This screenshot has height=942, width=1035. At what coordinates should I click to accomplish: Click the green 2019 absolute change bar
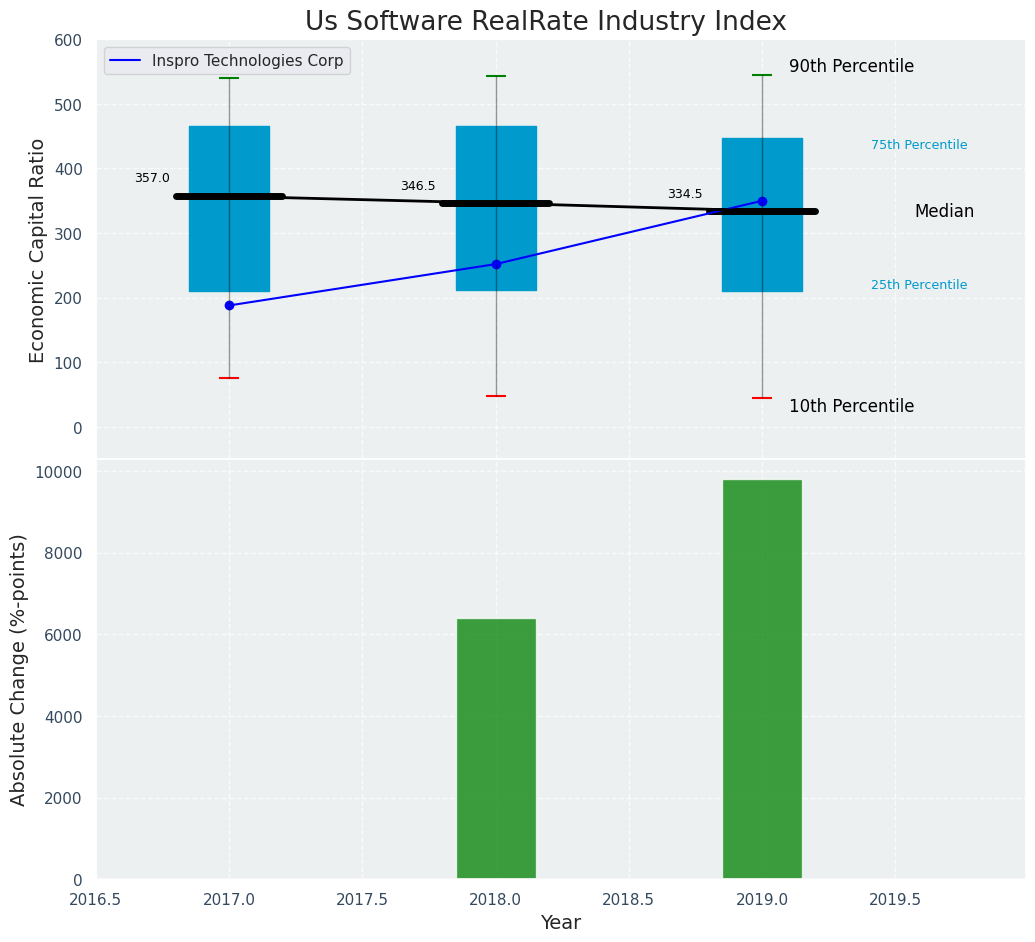(762, 679)
